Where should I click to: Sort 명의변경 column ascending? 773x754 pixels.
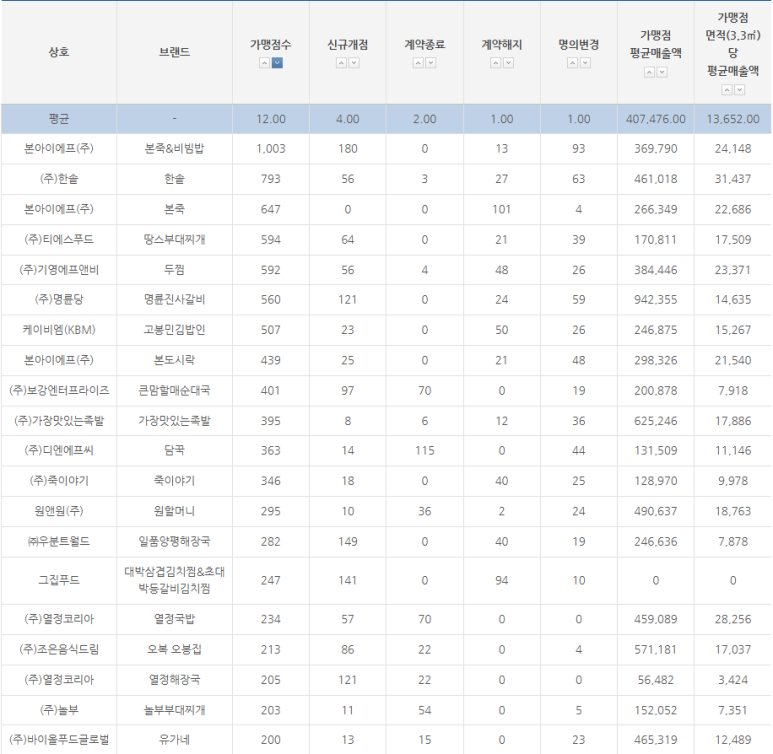click(x=572, y=63)
